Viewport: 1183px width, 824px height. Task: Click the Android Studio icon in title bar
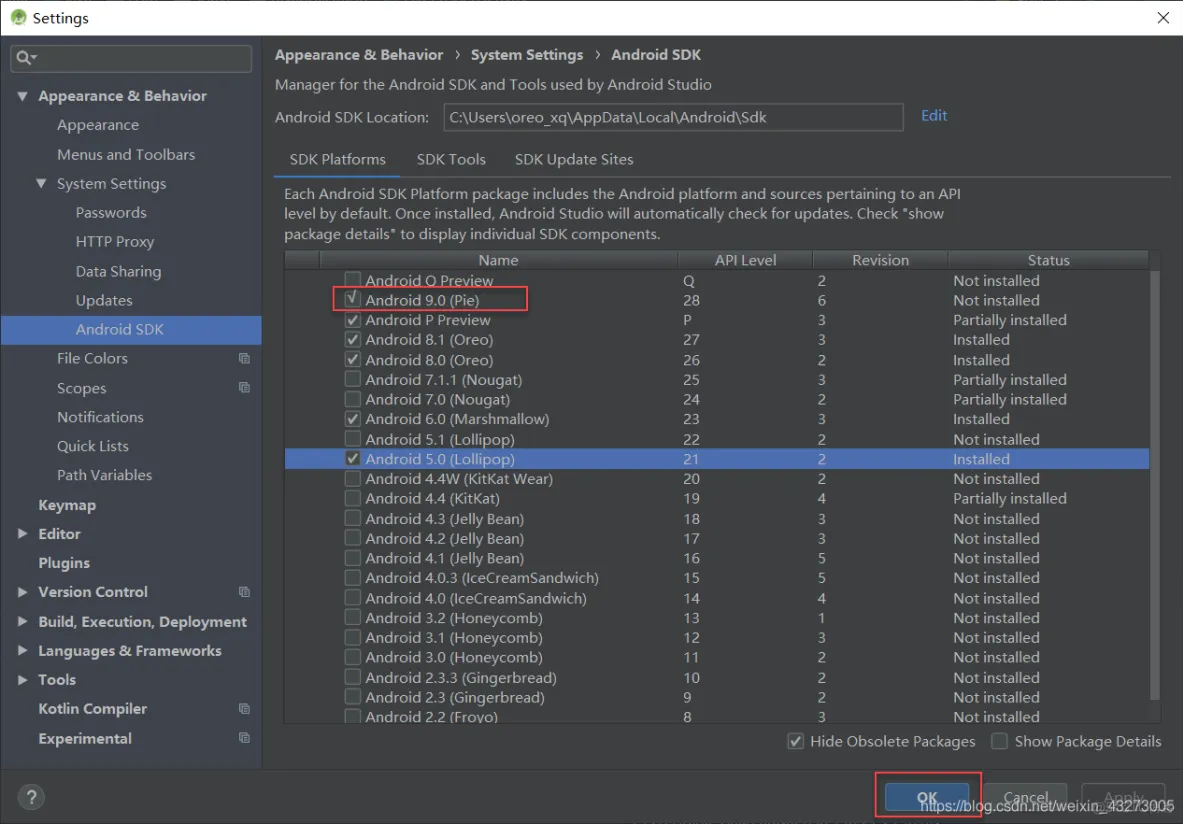tap(17, 18)
